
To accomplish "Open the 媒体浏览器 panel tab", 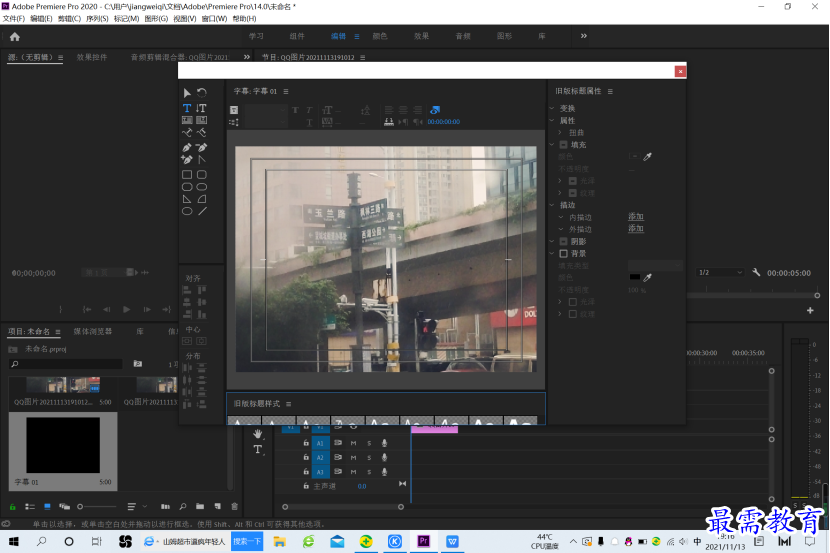I will 93,331.
